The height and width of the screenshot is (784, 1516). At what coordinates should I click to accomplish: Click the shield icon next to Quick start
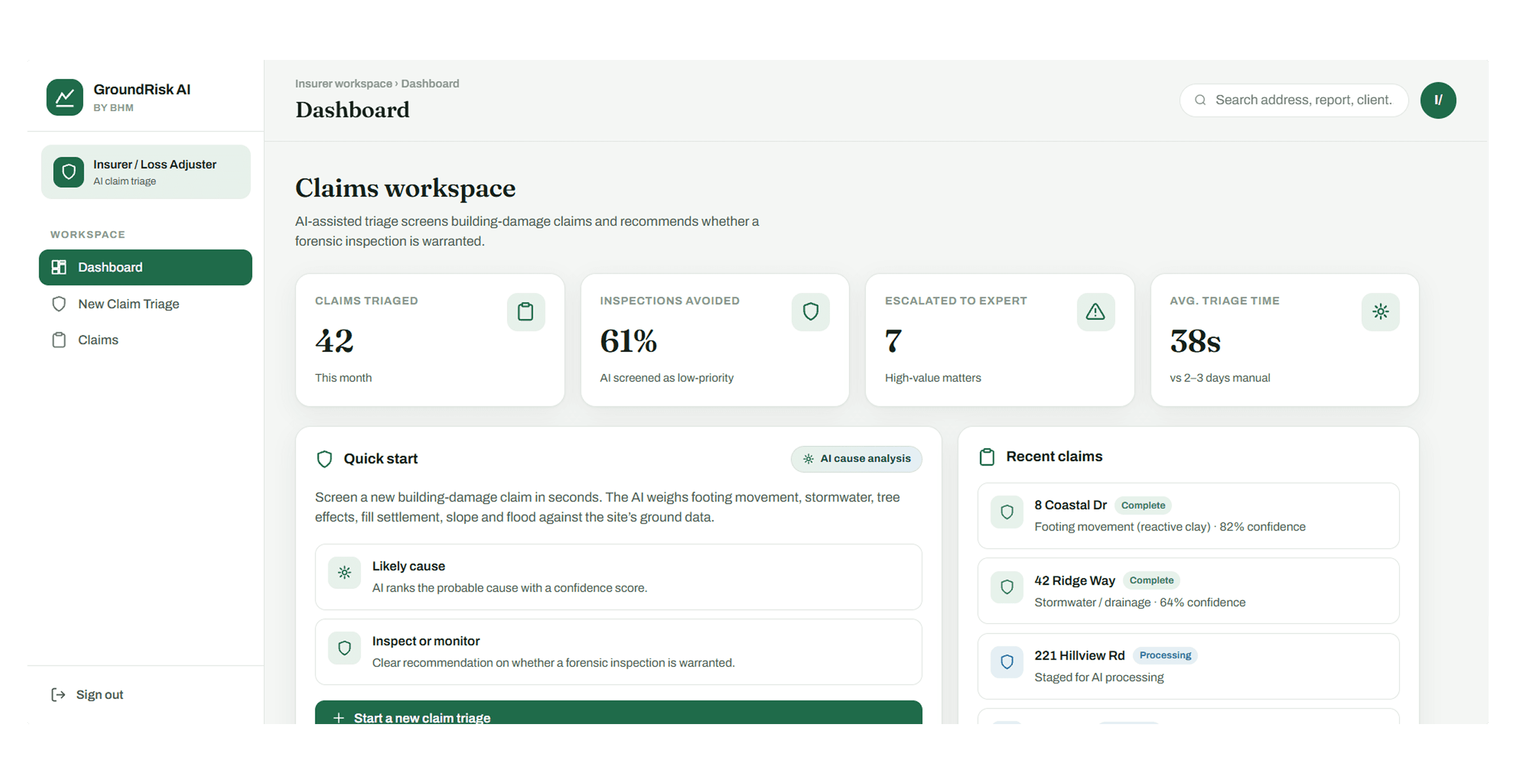pyautogui.click(x=324, y=459)
